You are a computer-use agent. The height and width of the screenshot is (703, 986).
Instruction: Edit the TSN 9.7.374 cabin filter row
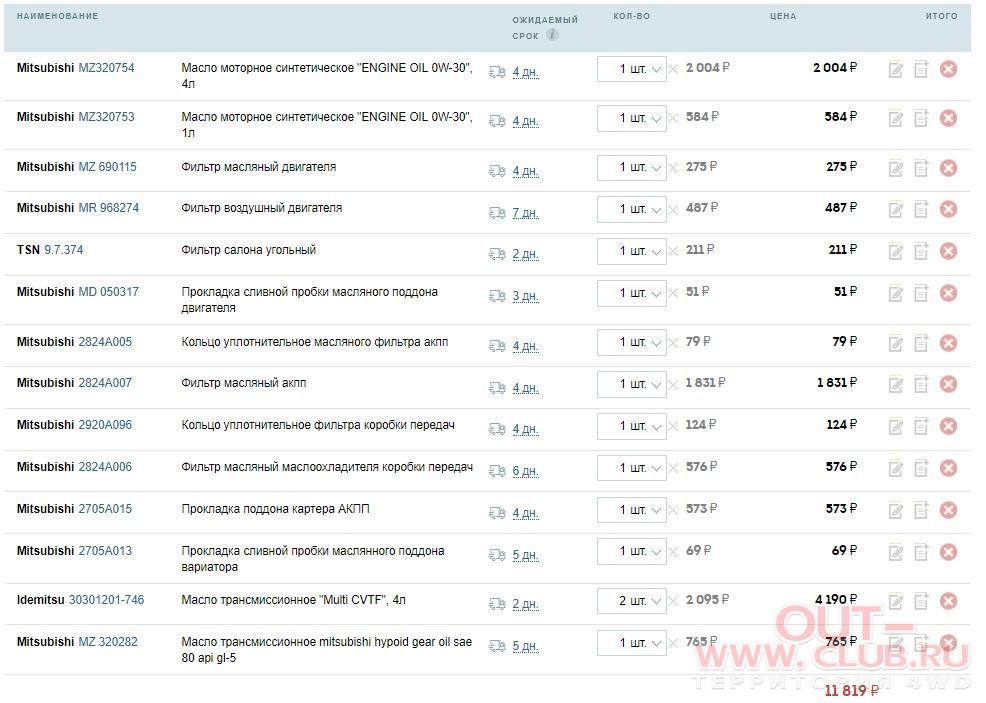coord(895,252)
